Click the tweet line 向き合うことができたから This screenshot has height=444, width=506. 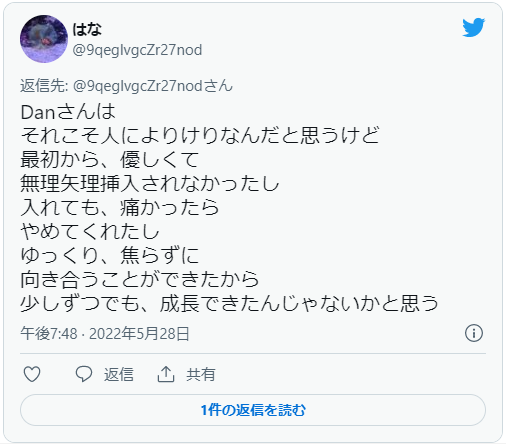140,279
